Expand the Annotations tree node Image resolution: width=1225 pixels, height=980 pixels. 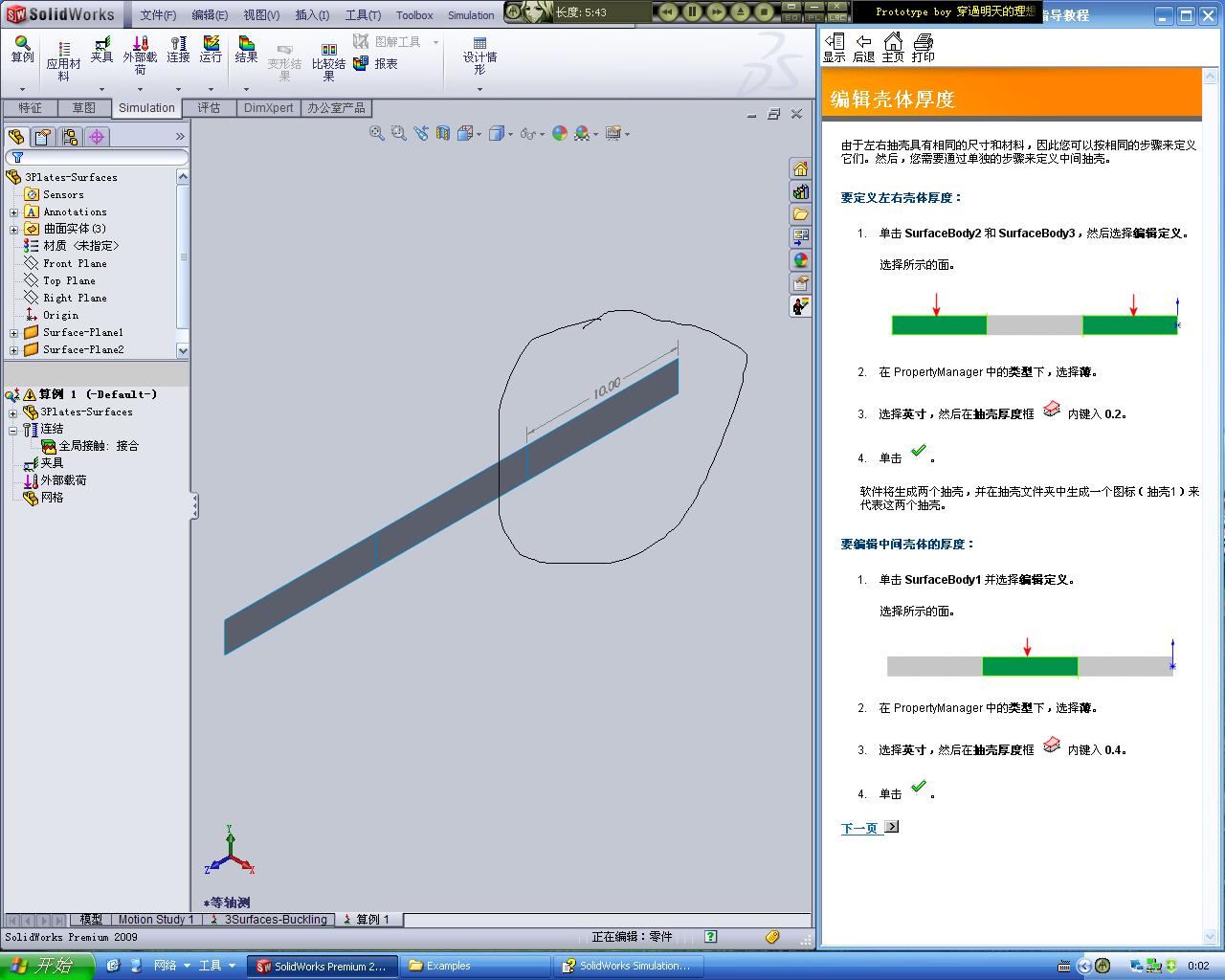tap(13, 212)
